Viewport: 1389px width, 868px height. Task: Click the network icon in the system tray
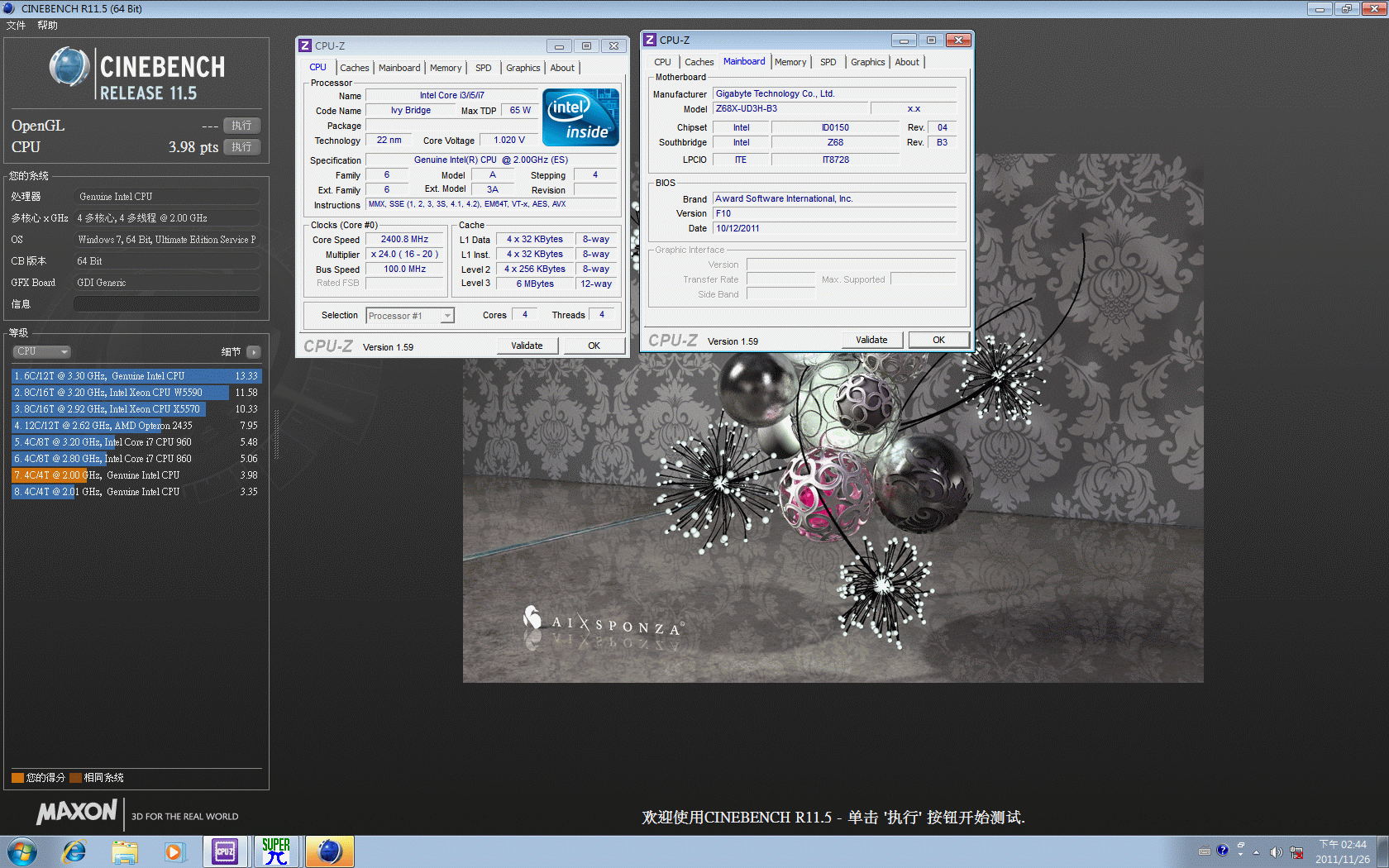1296,852
